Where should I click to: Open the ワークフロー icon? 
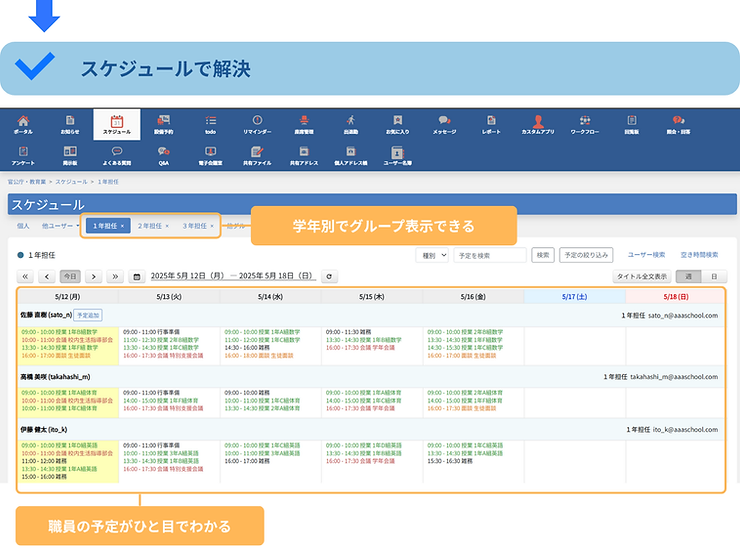pyautogui.click(x=585, y=123)
